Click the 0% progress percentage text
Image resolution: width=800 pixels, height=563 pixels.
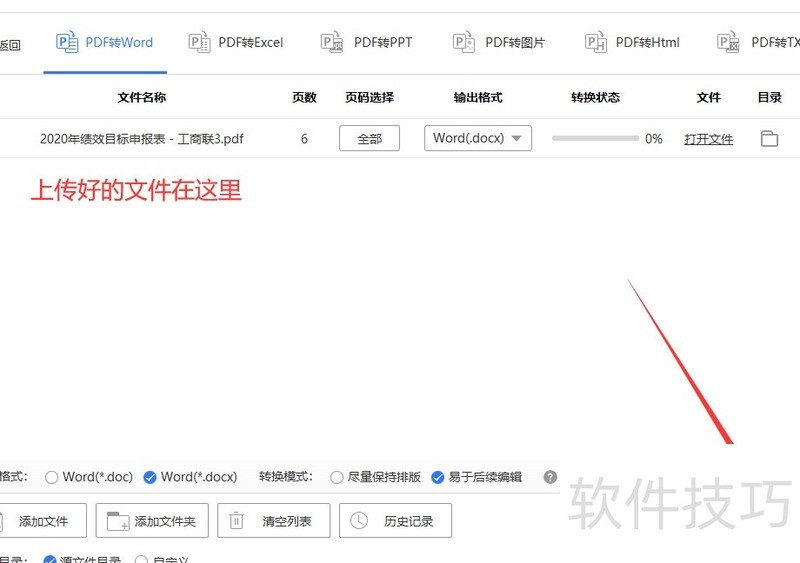click(x=654, y=139)
